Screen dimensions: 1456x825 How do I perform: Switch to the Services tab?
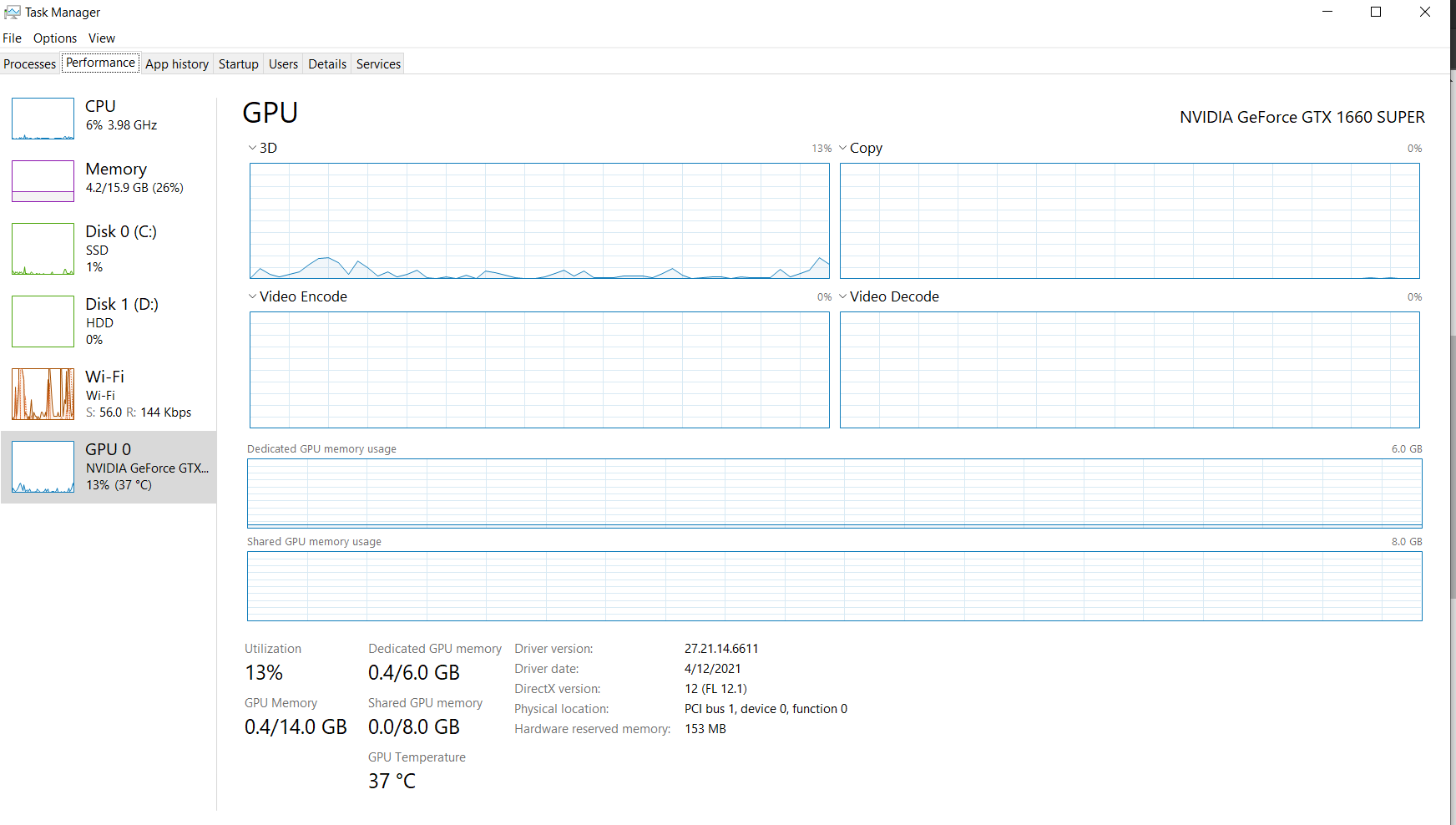pos(379,64)
